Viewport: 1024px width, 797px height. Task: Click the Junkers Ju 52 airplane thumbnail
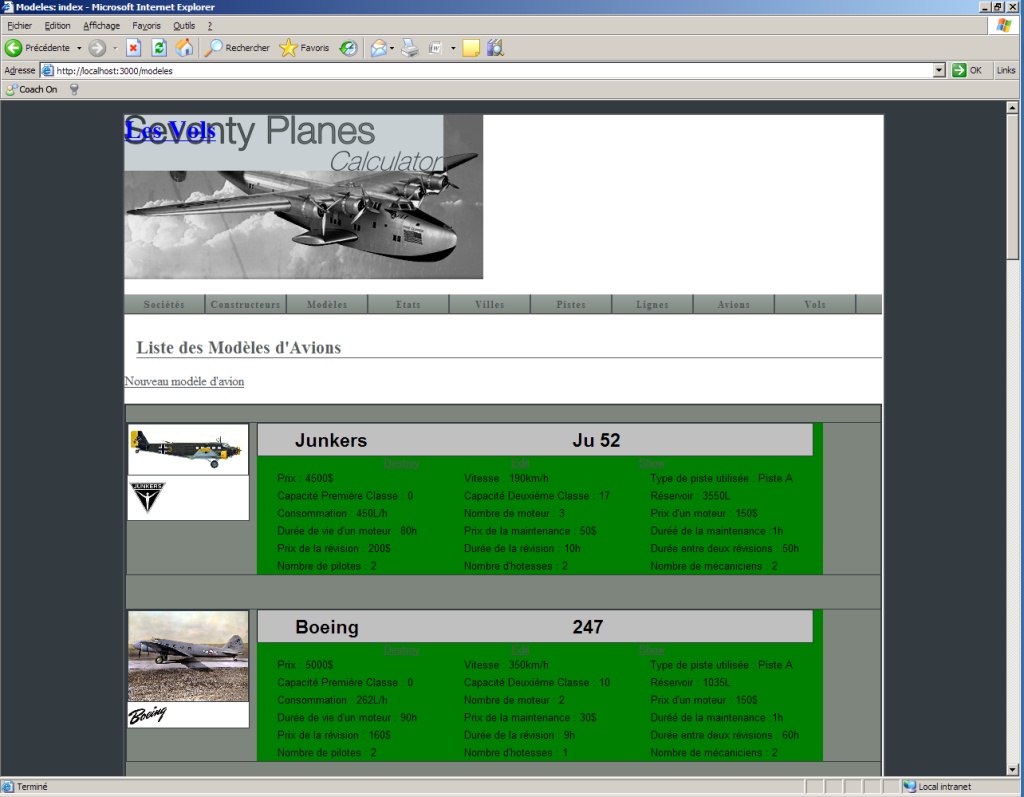188,449
